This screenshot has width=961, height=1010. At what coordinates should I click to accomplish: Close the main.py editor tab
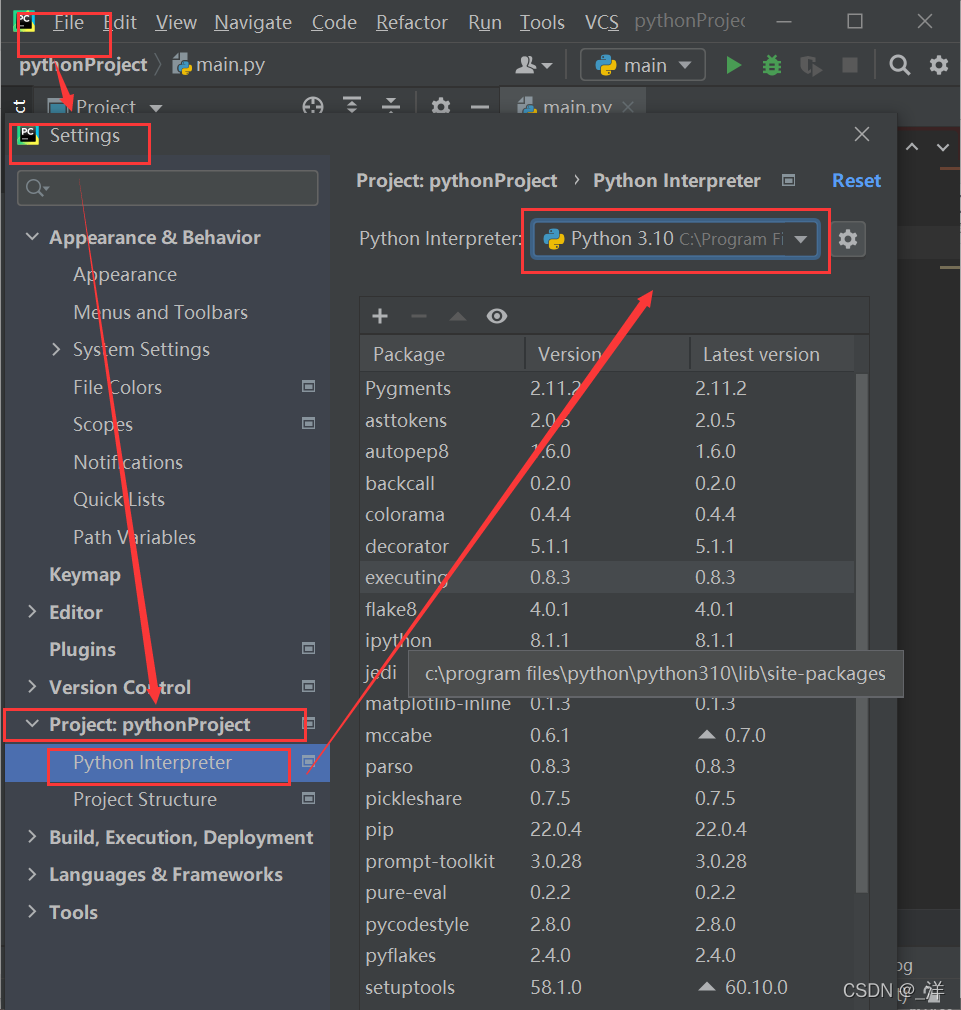point(628,107)
